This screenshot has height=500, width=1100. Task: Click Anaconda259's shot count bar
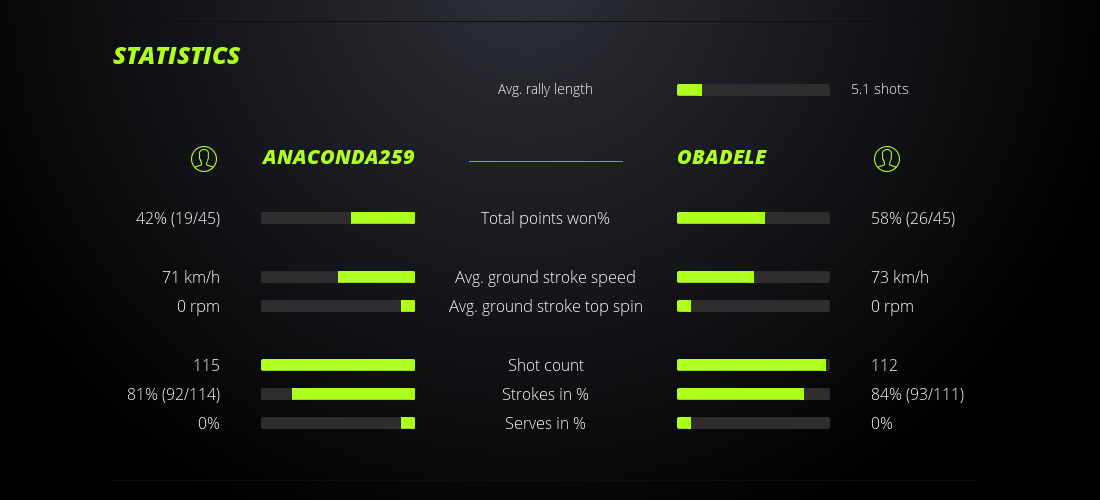point(338,365)
